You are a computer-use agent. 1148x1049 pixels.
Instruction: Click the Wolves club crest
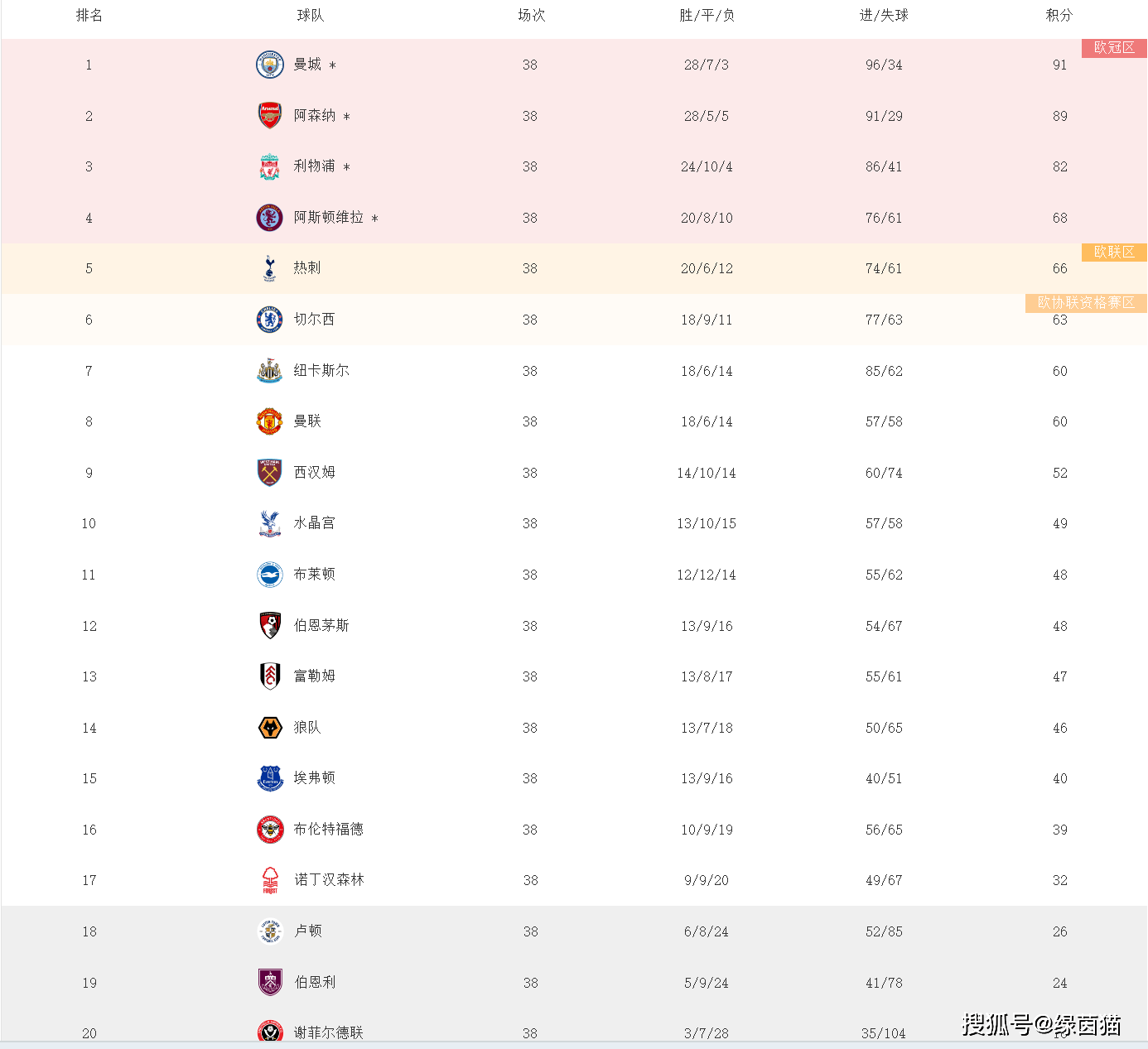click(x=270, y=728)
